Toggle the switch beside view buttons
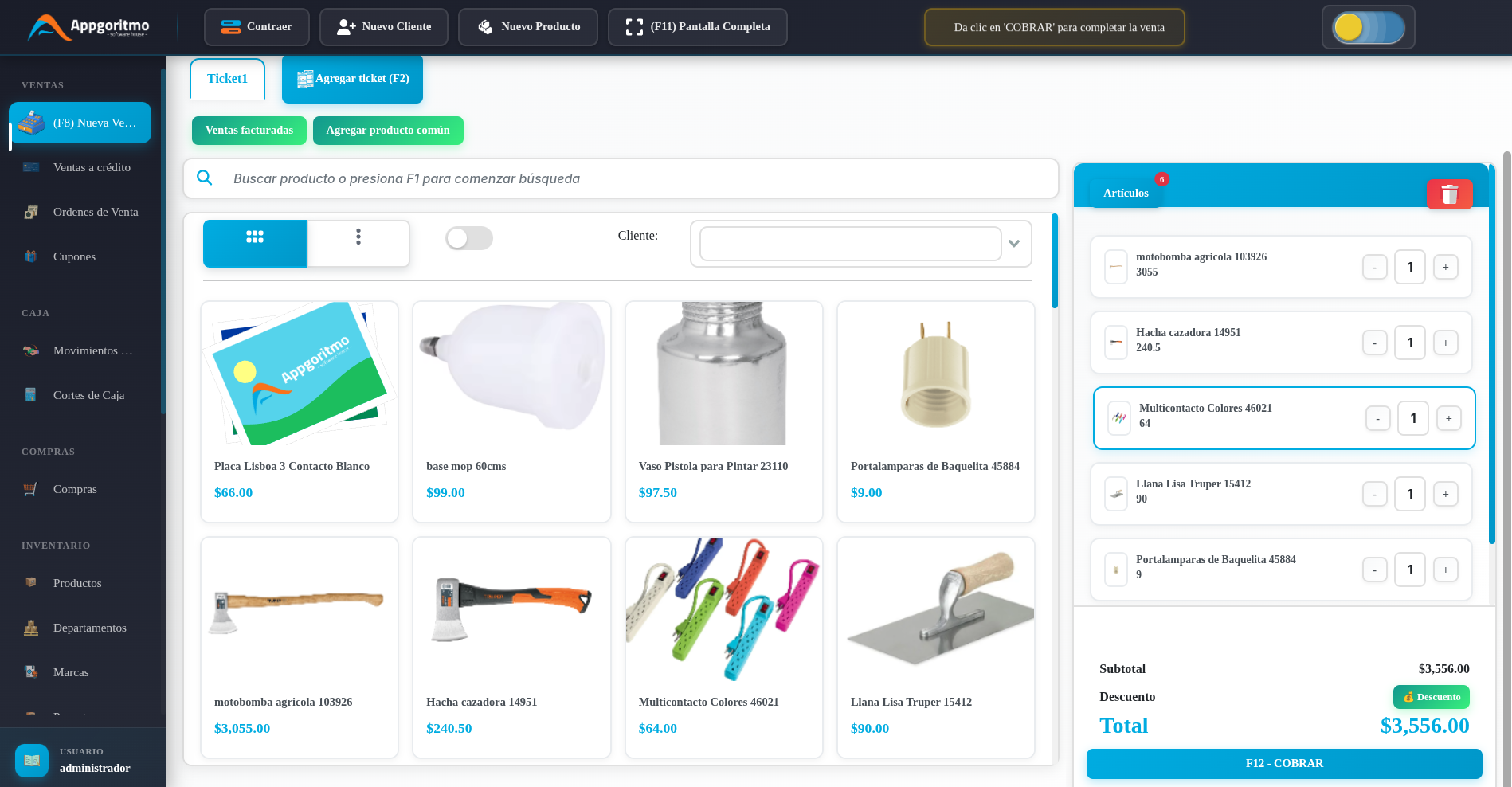1512x787 pixels. click(468, 238)
